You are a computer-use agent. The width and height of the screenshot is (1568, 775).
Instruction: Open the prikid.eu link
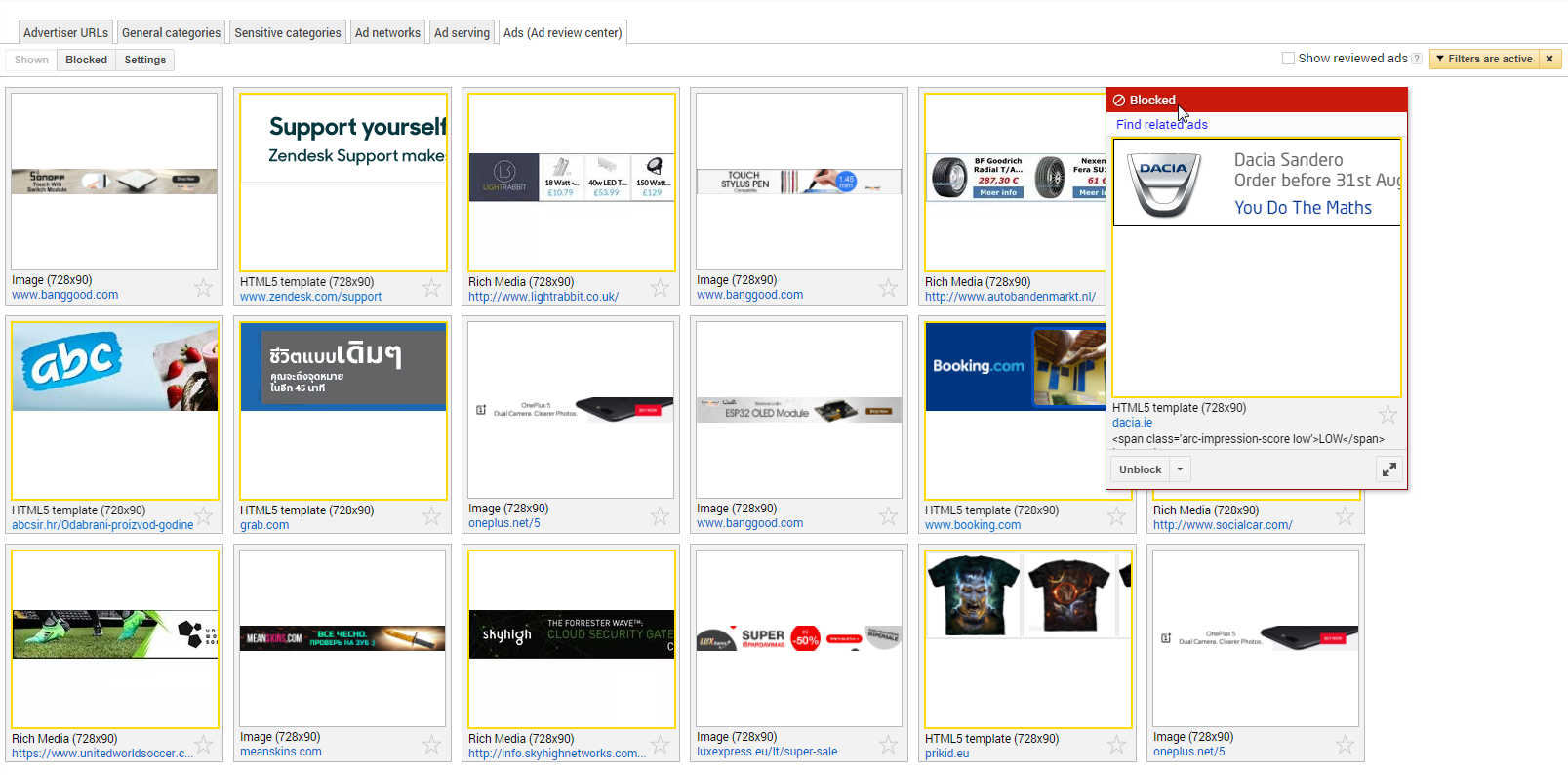point(947,754)
